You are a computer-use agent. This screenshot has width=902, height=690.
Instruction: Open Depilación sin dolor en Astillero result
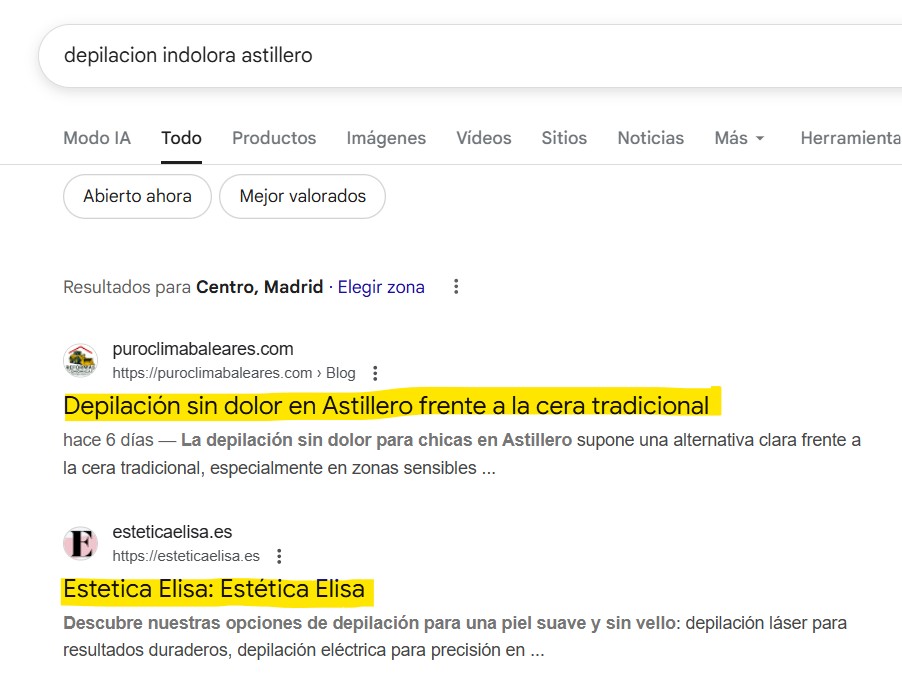(x=386, y=405)
